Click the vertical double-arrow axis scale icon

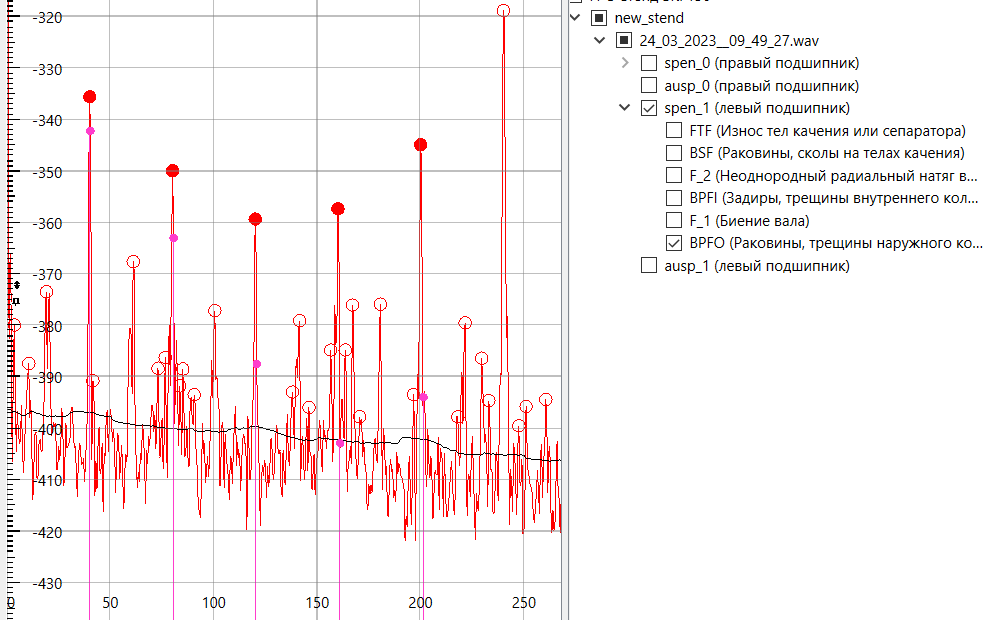15,286
